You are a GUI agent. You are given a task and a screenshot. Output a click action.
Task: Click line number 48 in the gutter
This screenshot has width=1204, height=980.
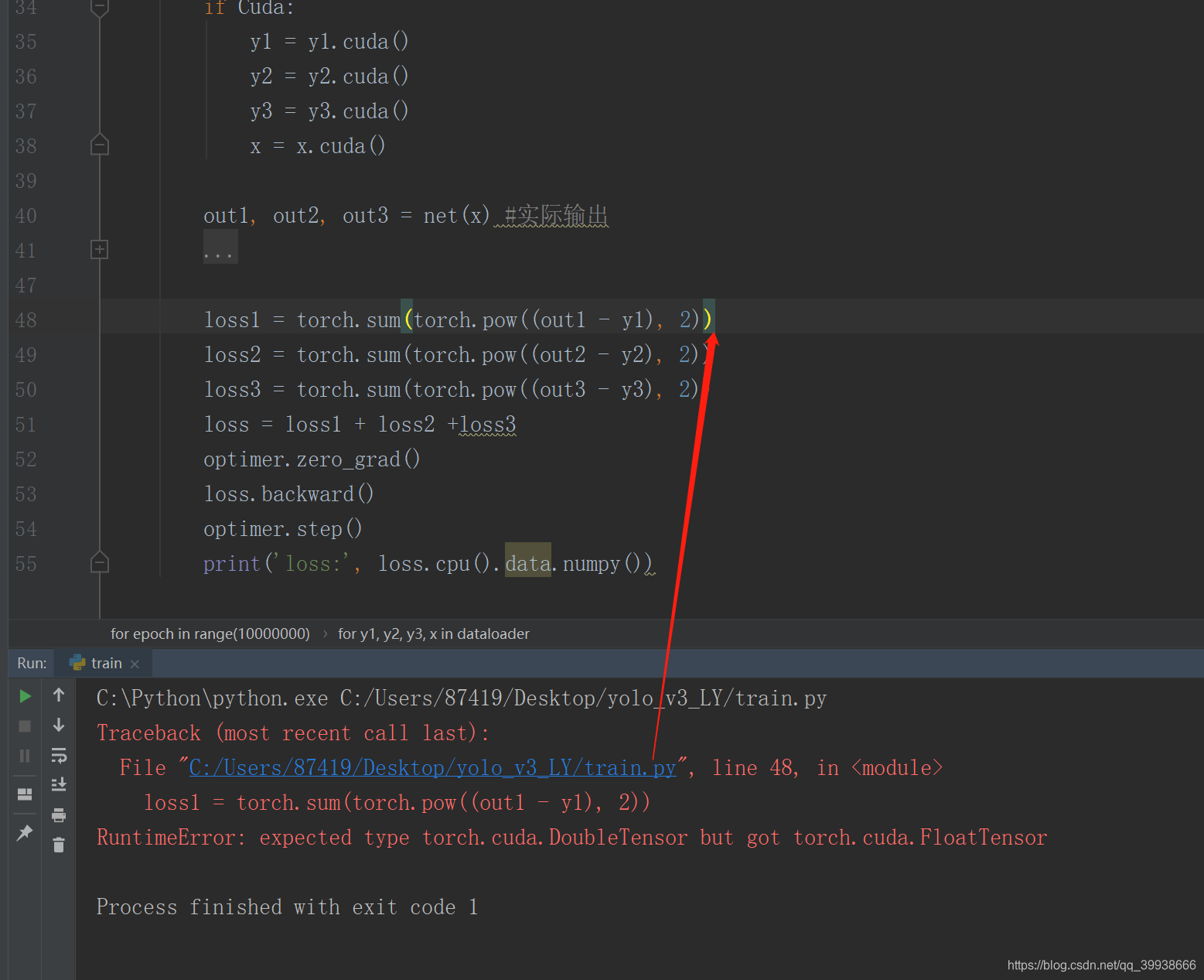pos(26,319)
